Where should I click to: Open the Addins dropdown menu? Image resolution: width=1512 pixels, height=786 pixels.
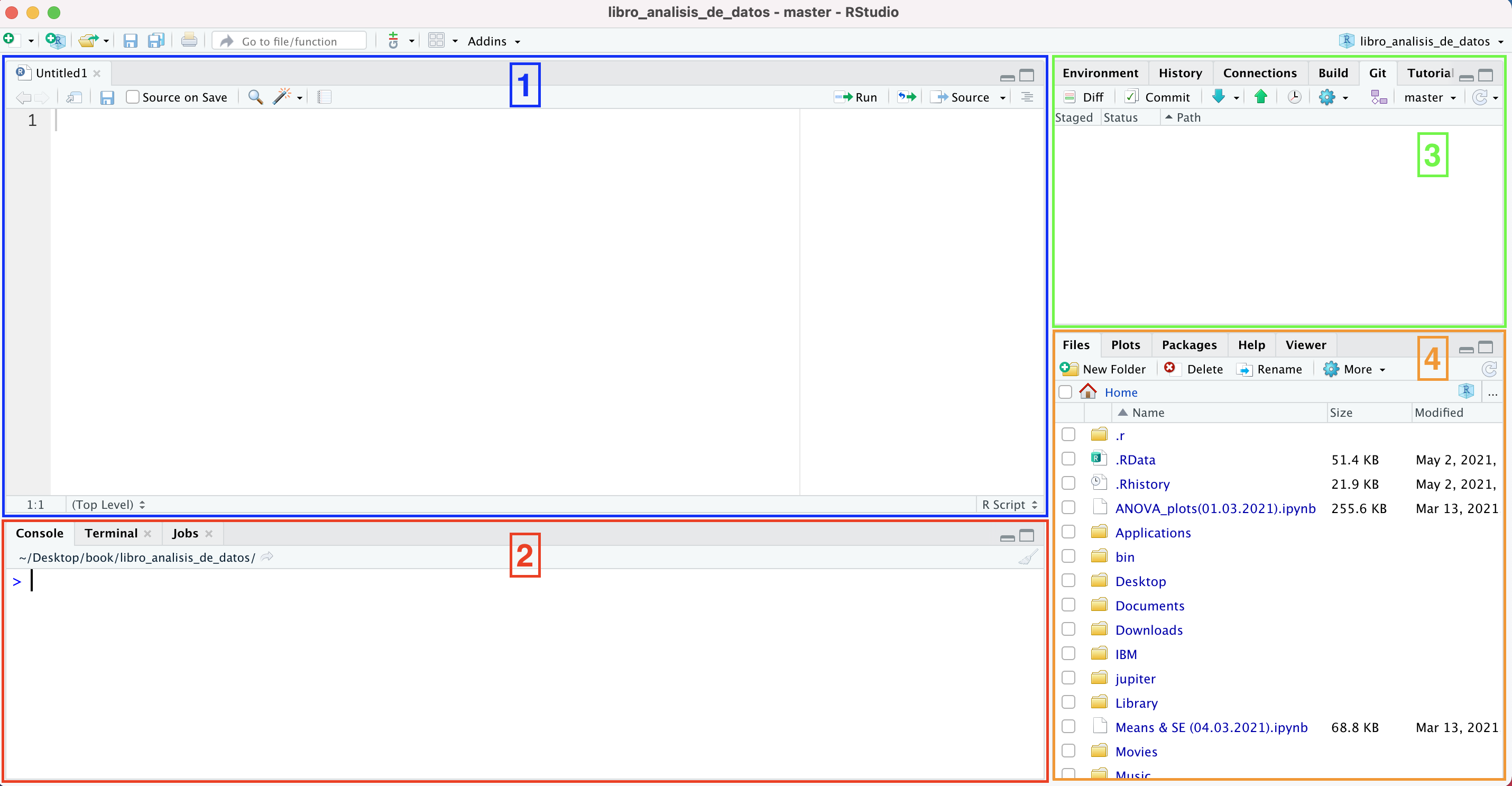[494, 41]
